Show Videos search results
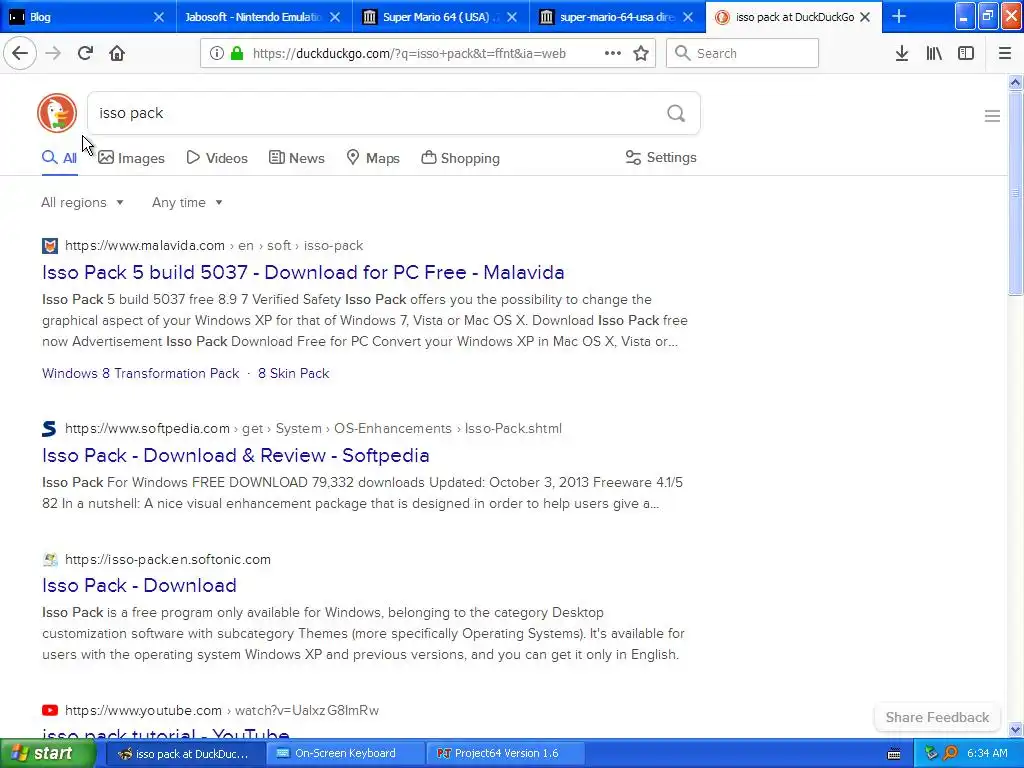The width and height of the screenshot is (1024, 768). pyautogui.click(x=217, y=158)
